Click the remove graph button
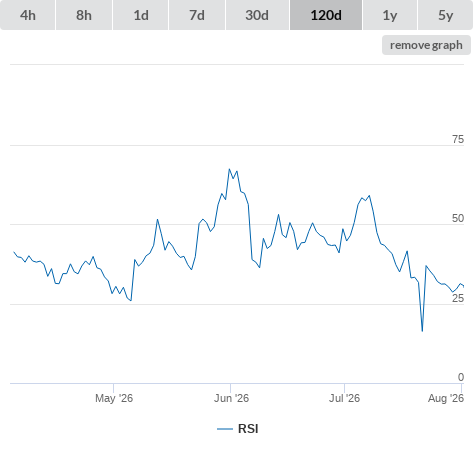 pos(426,45)
